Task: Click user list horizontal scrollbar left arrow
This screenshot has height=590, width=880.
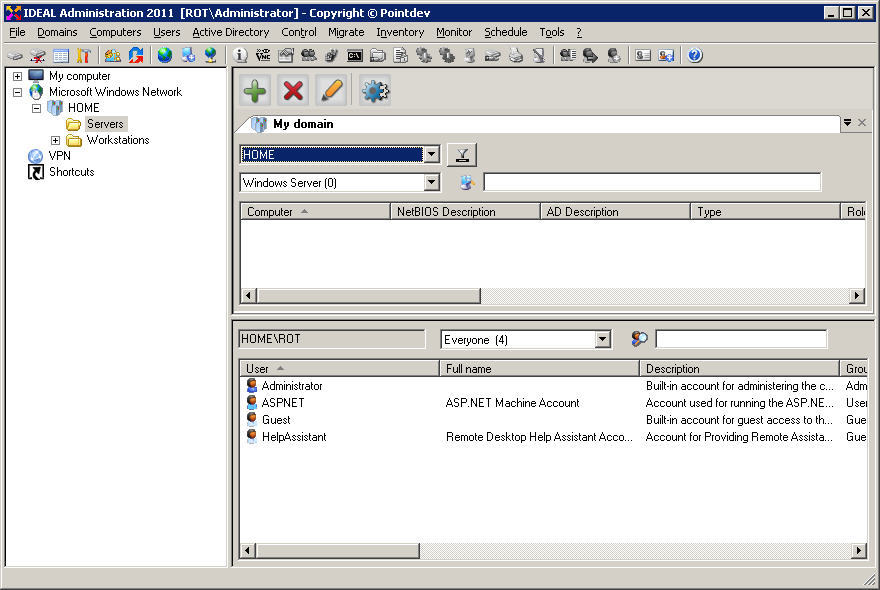Action: point(248,551)
